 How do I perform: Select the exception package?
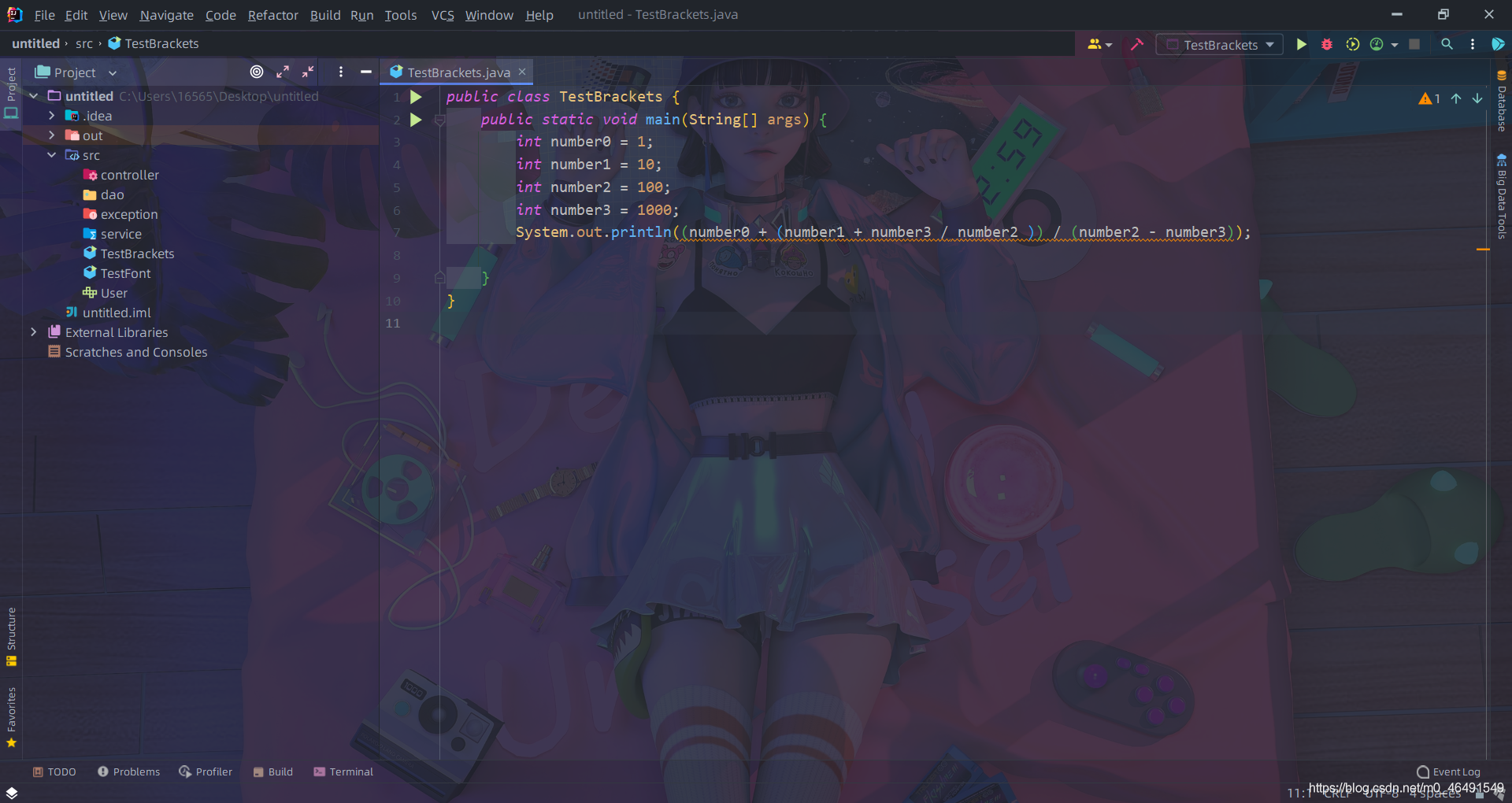click(120, 214)
